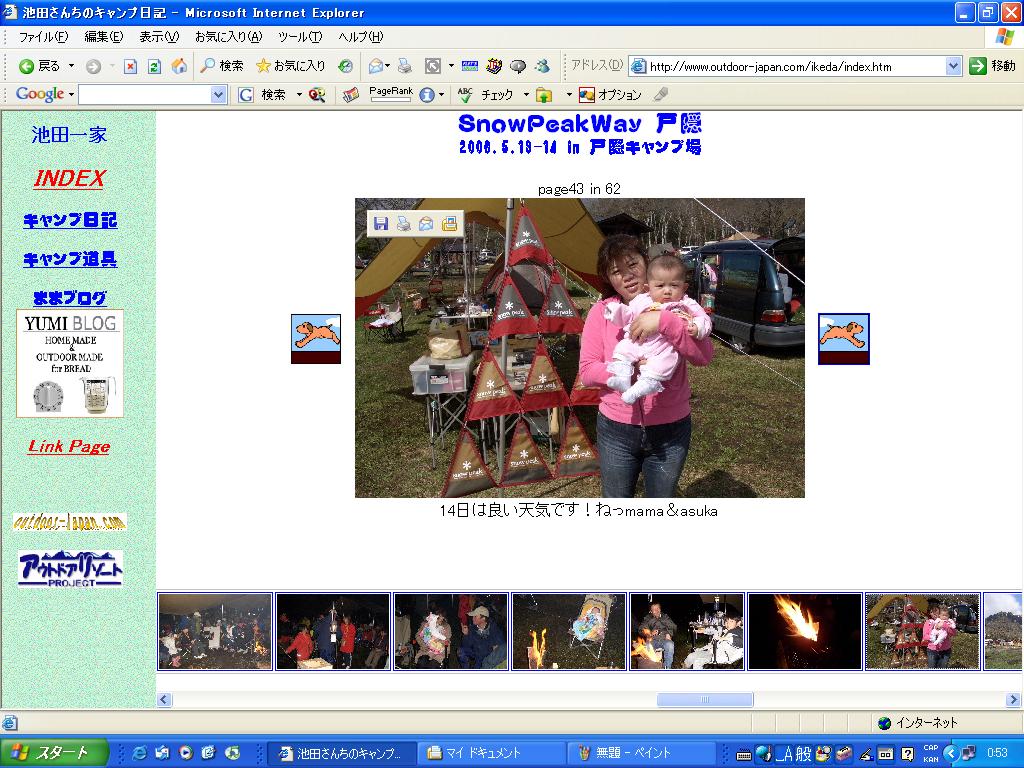The image size is (1024, 768).
Task: Click Google toolbar 検索 search button
Action: tap(263, 95)
